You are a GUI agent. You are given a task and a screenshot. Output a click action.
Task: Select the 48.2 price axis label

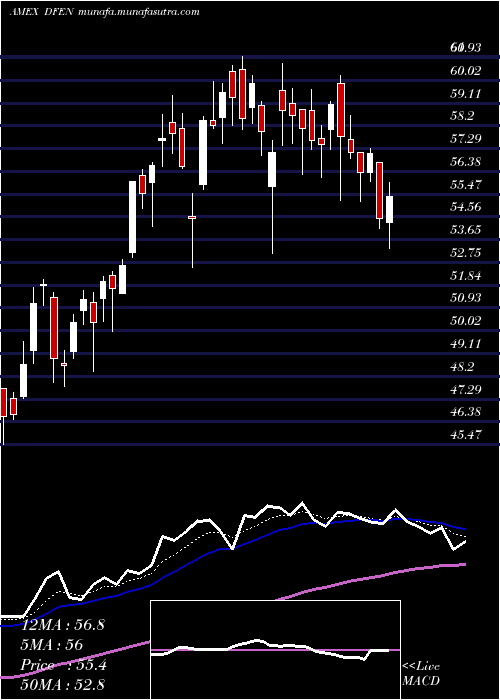(x=462, y=367)
